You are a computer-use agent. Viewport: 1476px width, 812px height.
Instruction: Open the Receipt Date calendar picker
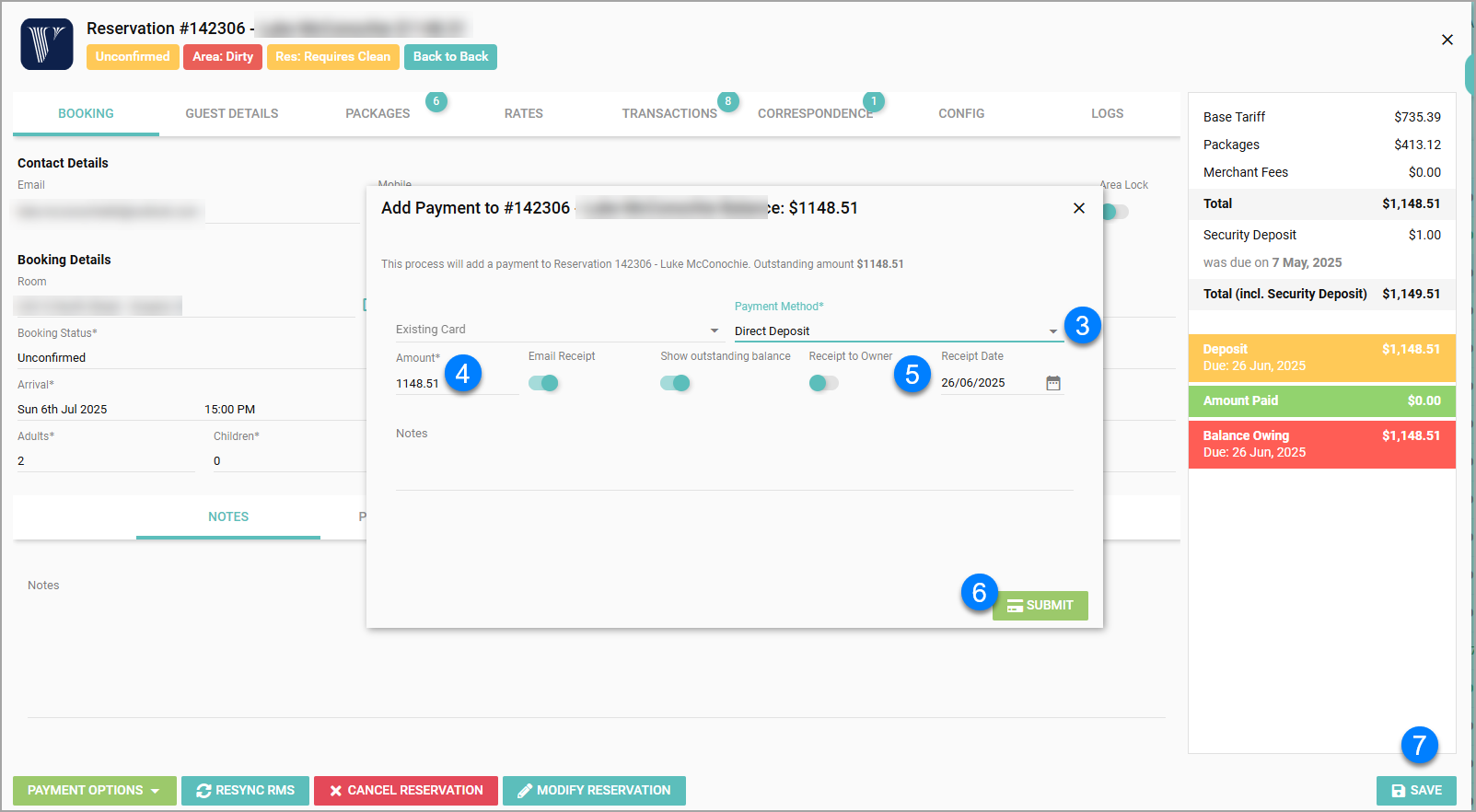coord(1052,383)
